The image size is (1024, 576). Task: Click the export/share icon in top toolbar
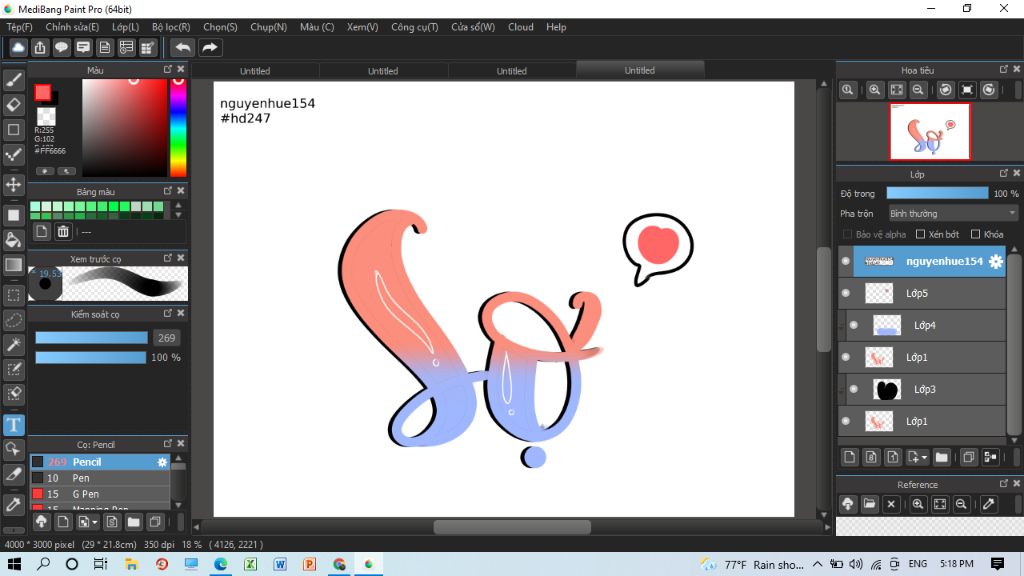pyautogui.click(x=40, y=48)
